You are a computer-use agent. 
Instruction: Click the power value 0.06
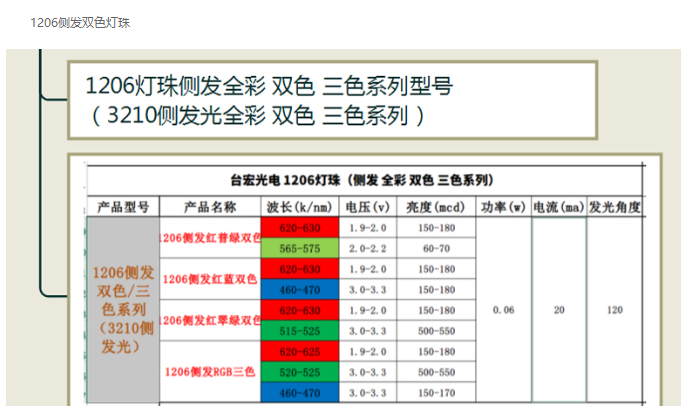tap(503, 310)
